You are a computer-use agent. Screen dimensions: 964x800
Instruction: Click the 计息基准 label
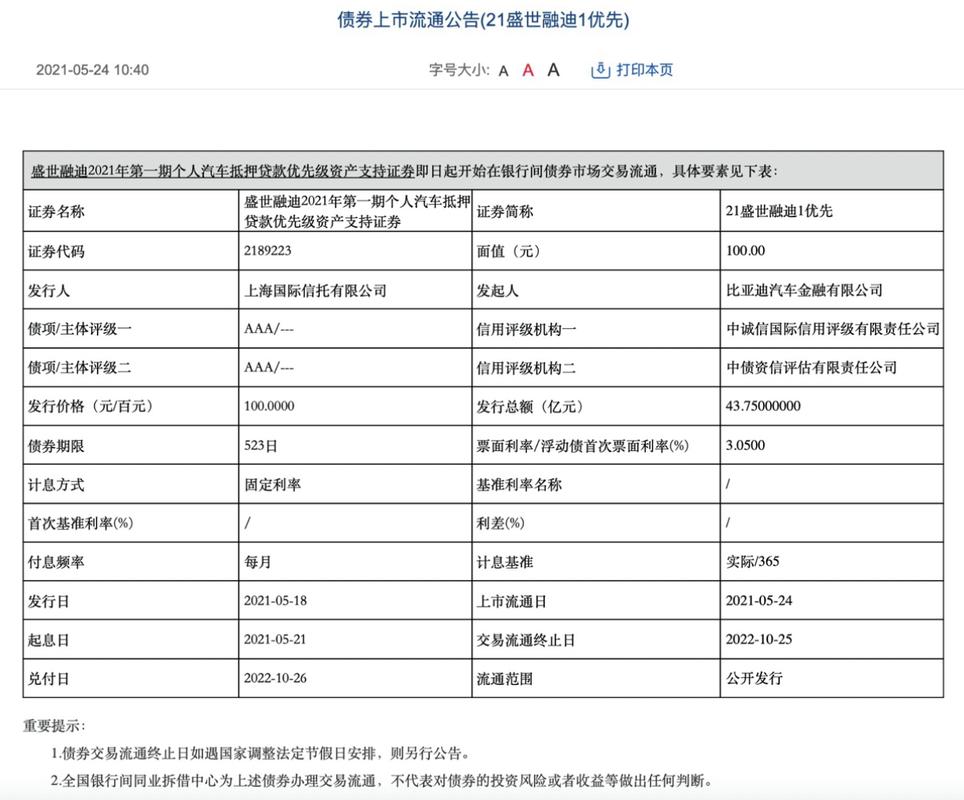[x=505, y=562]
